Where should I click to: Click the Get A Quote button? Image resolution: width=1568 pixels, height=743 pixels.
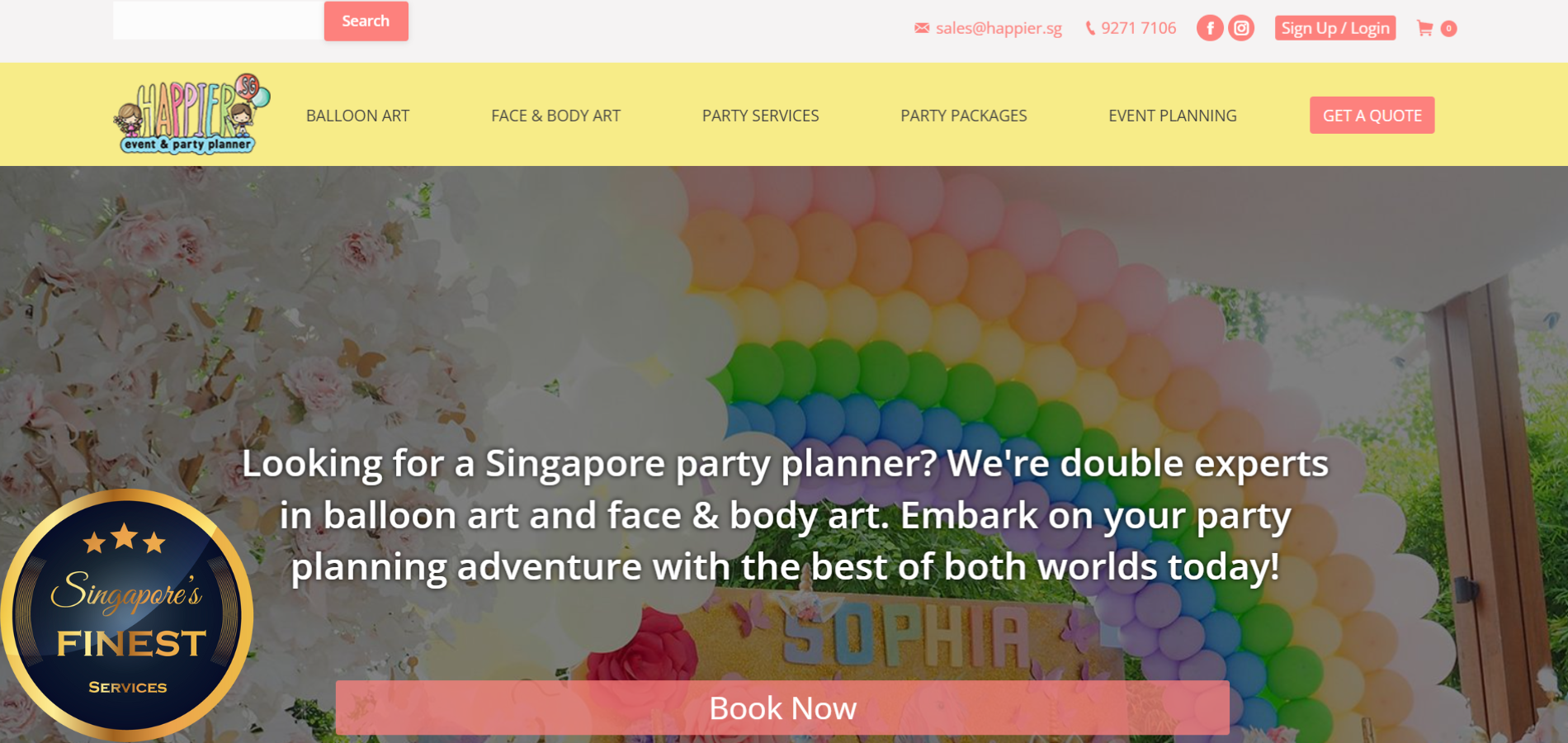coord(1372,116)
